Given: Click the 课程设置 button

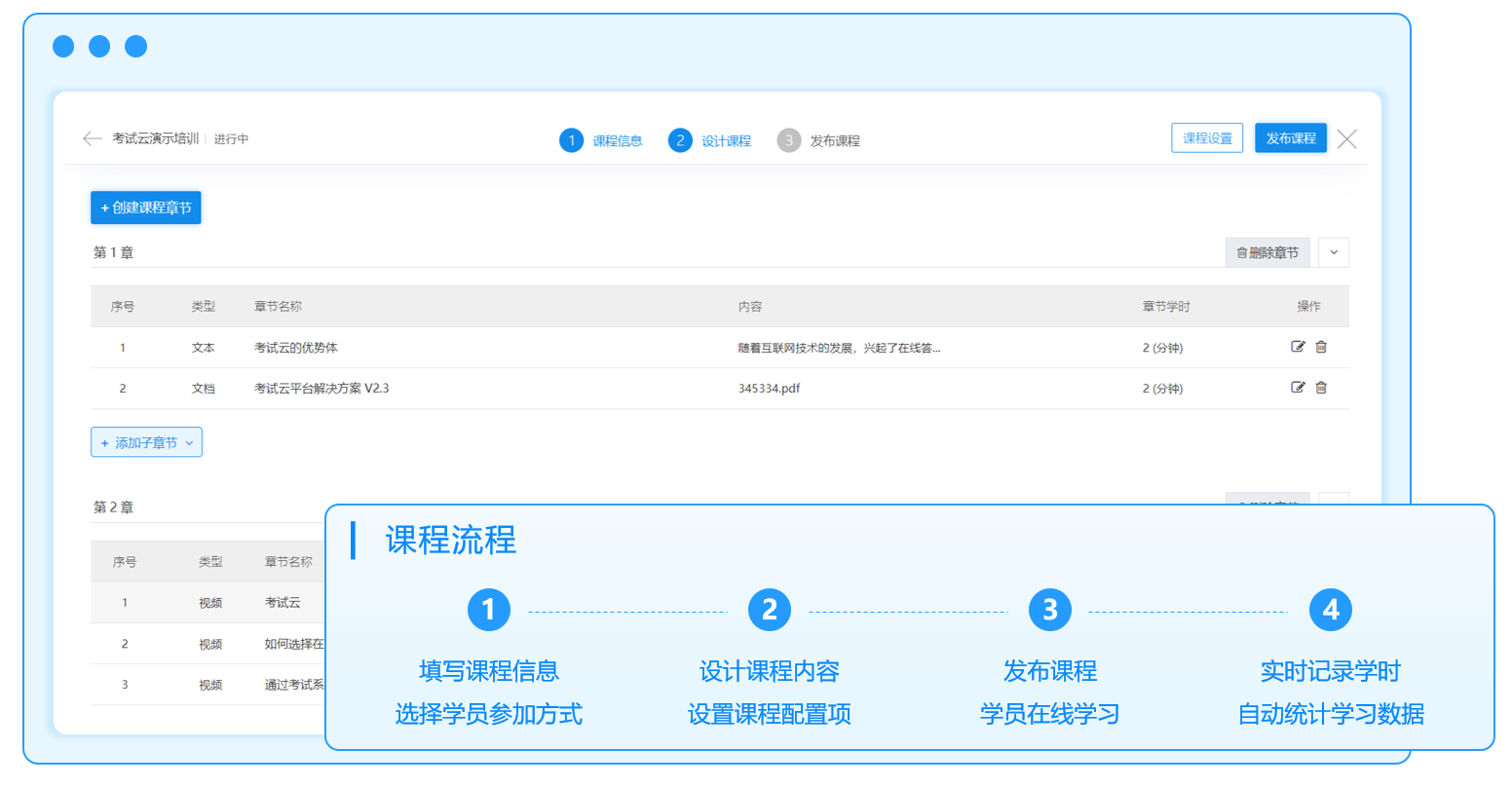Looking at the screenshot, I should (x=1207, y=138).
